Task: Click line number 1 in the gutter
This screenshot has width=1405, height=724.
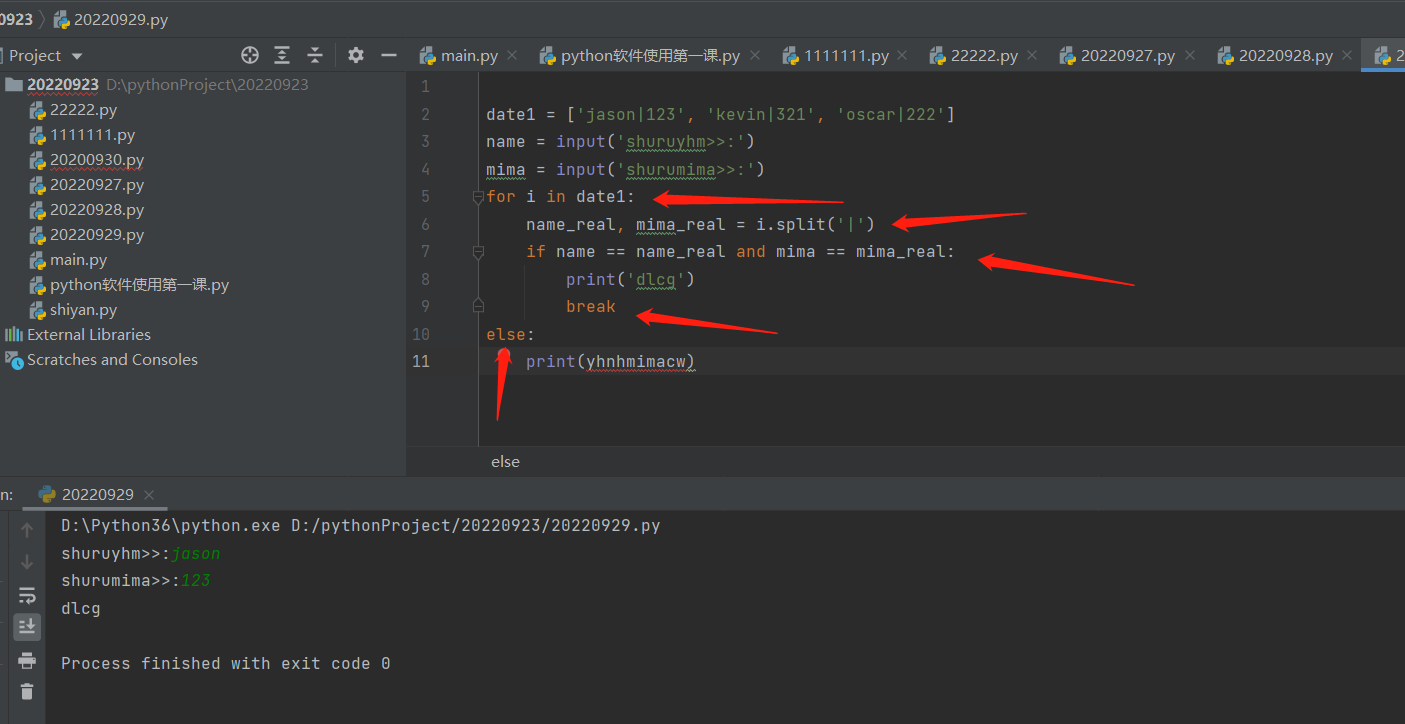Action: [425, 87]
